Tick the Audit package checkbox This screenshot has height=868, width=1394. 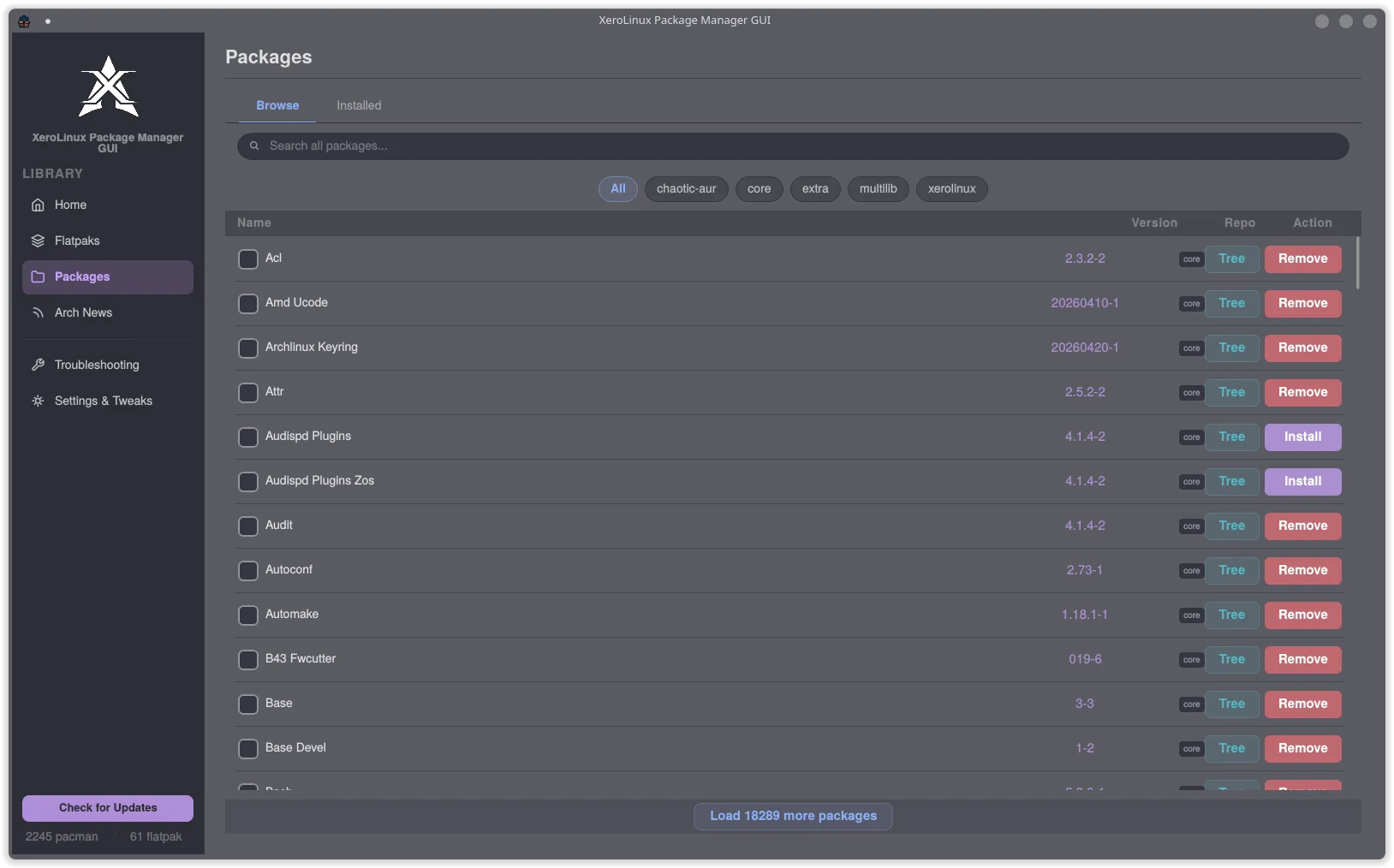(248, 526)
